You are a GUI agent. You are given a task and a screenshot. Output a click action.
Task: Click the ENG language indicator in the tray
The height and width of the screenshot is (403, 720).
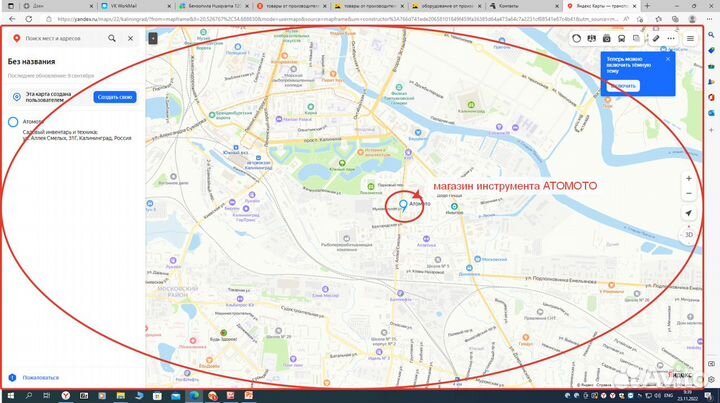669,396
